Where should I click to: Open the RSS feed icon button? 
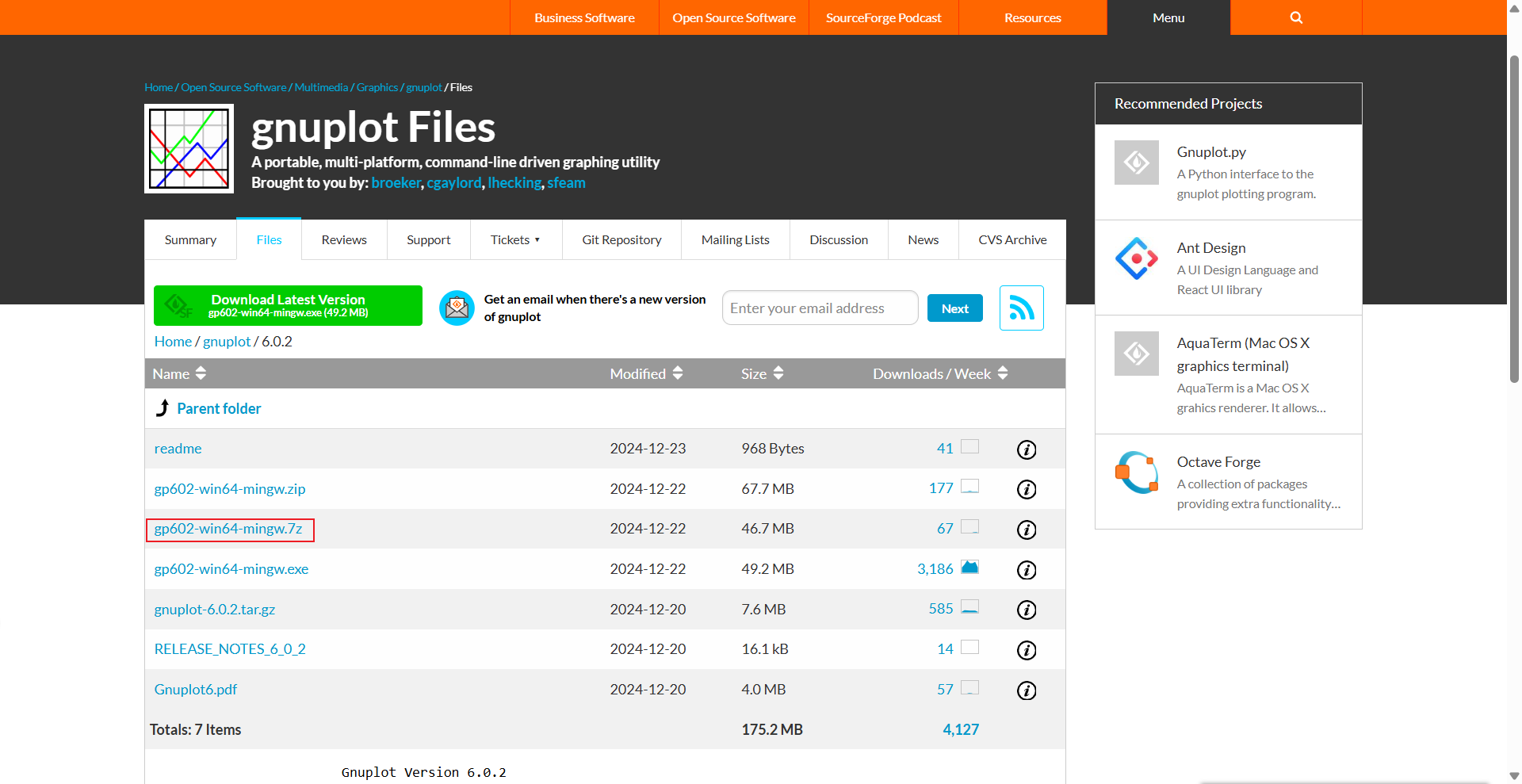1022,308
